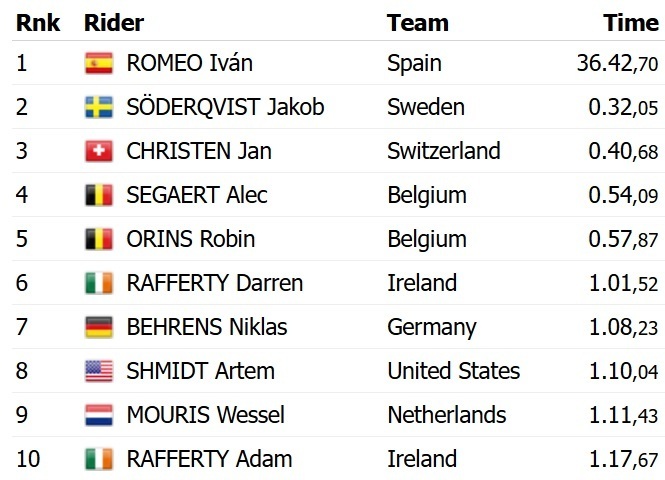This screenshot has height=480, width=665.
Task: Open rider SÖDERQVIST Jakob's page
Action: [x=225, y=108]
